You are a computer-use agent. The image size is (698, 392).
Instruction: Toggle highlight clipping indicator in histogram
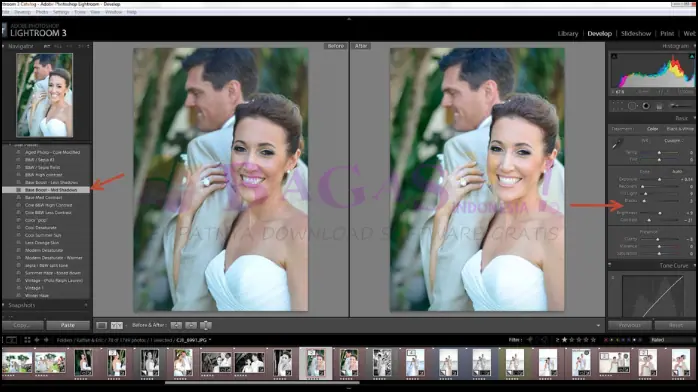tap(692, 57)
